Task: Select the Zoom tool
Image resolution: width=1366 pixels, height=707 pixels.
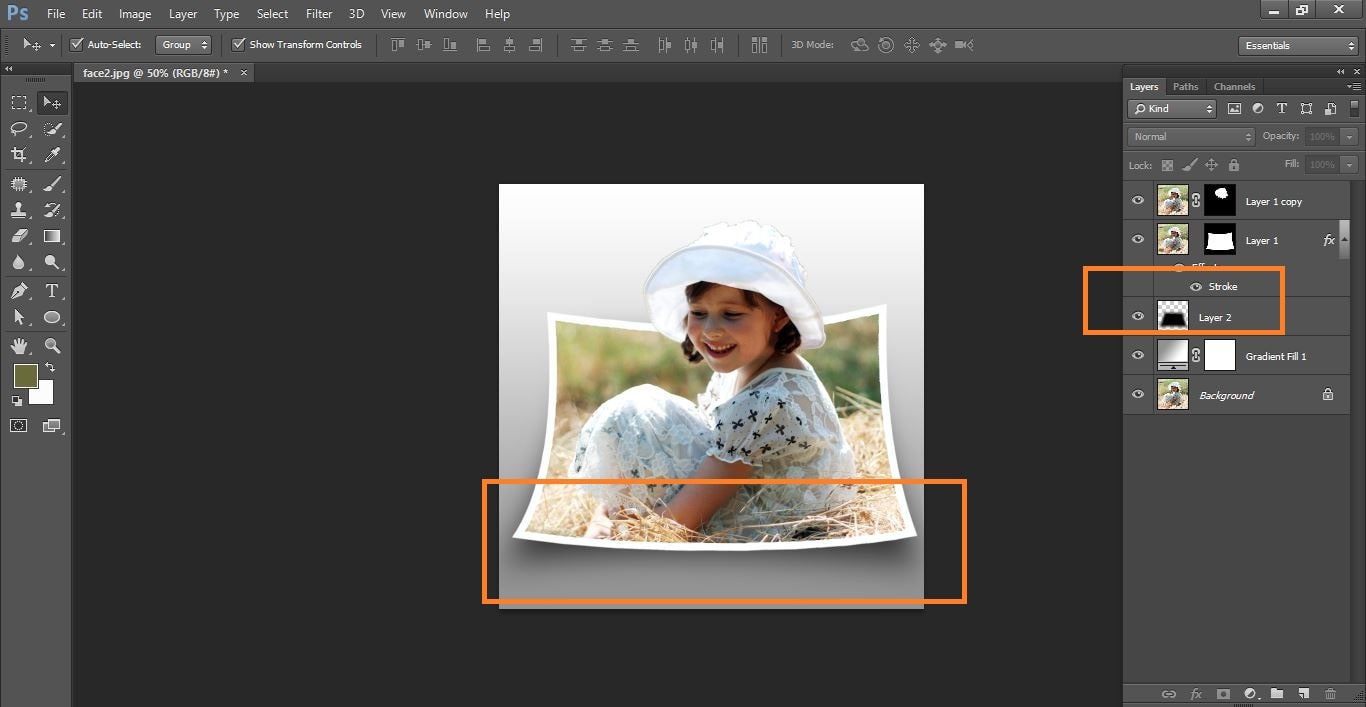Action: click(52, 345)
